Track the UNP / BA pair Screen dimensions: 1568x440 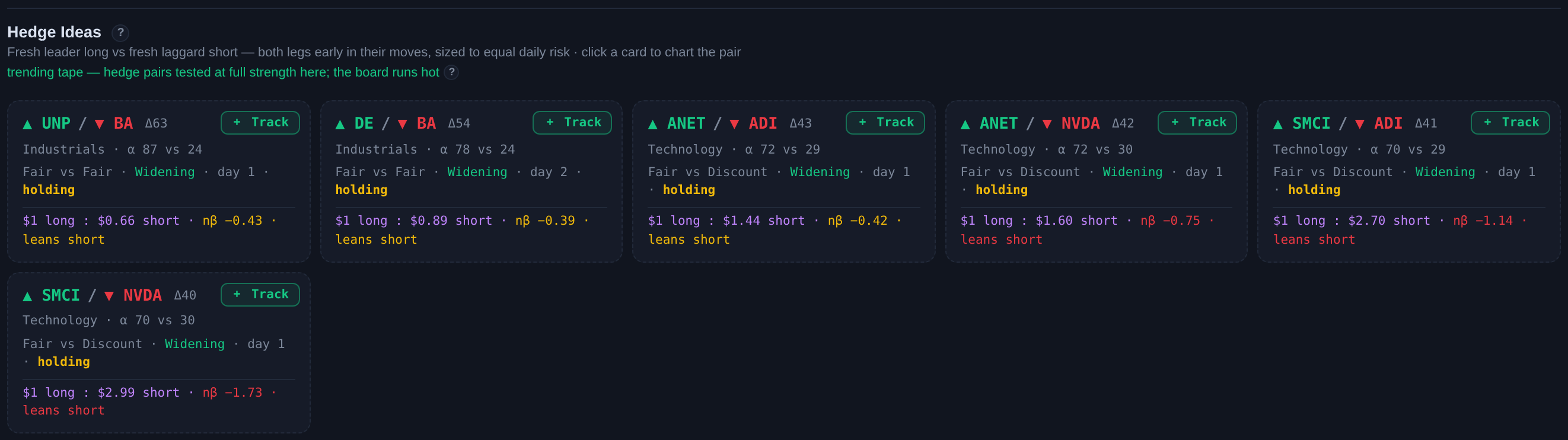pyautogui.click(x=260, y=123)
